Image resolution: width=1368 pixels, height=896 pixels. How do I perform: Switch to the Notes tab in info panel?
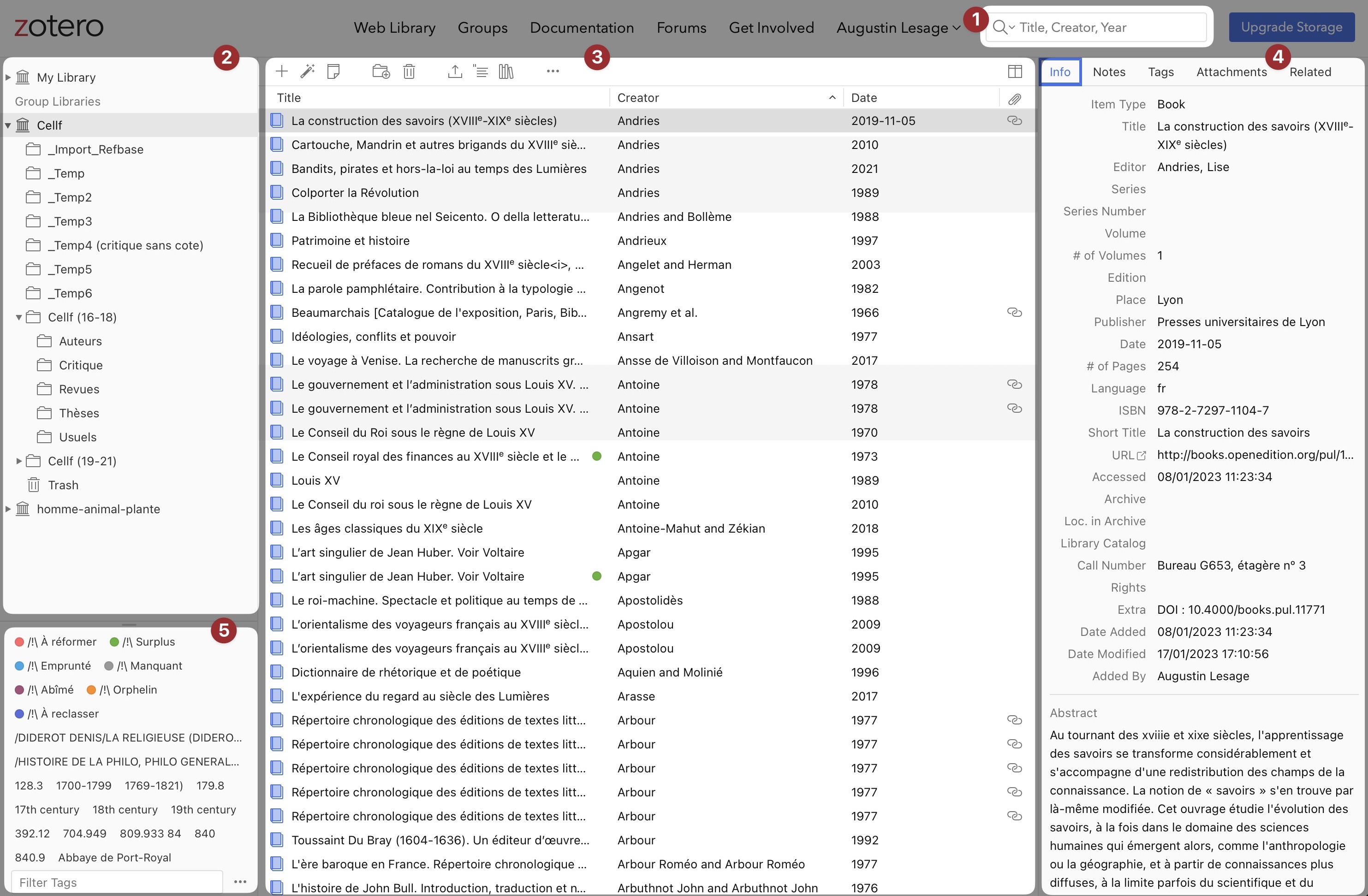(1108, 71)
